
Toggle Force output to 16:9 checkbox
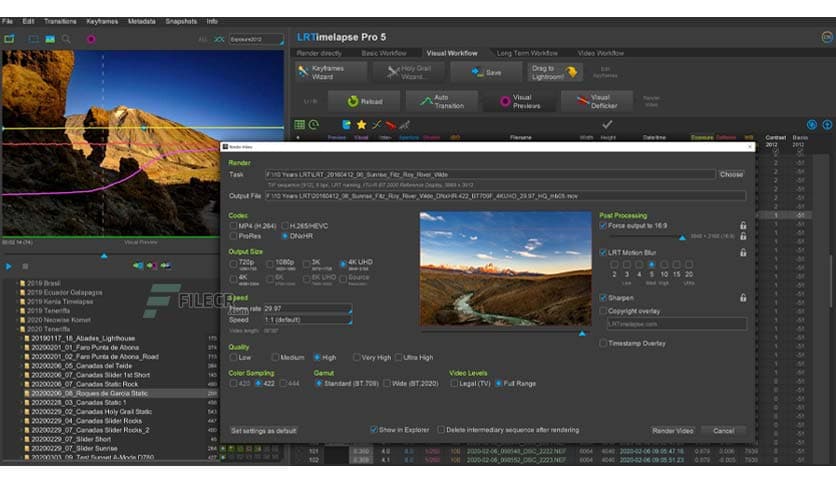pyautogui.click(x=603, y=225)
